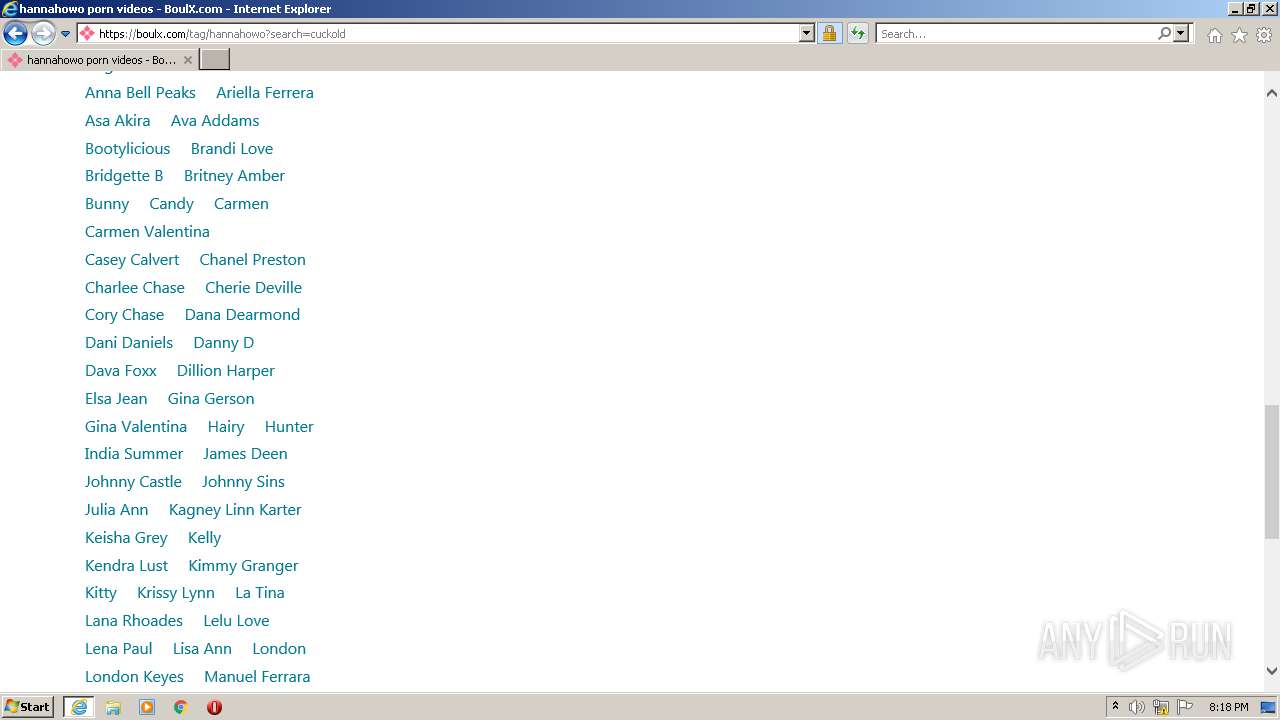Image resolution: width=1280 pixels, height=720 pixels.
Task: Open the Johnny Sins link
Action: [243, 481]
